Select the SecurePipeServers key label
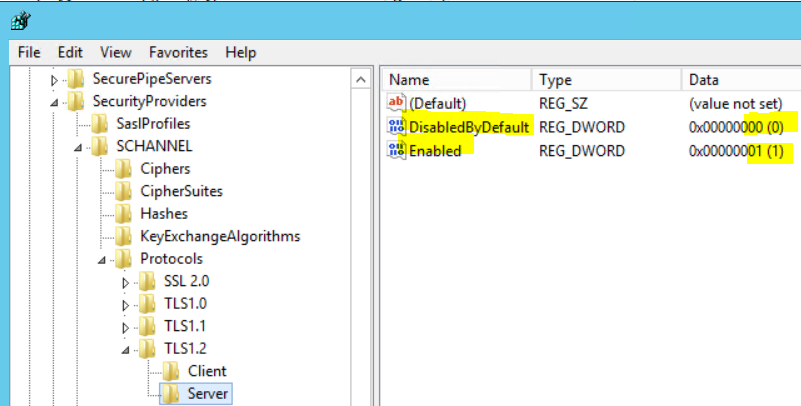The image size is (801, 406). coord(152,79)
